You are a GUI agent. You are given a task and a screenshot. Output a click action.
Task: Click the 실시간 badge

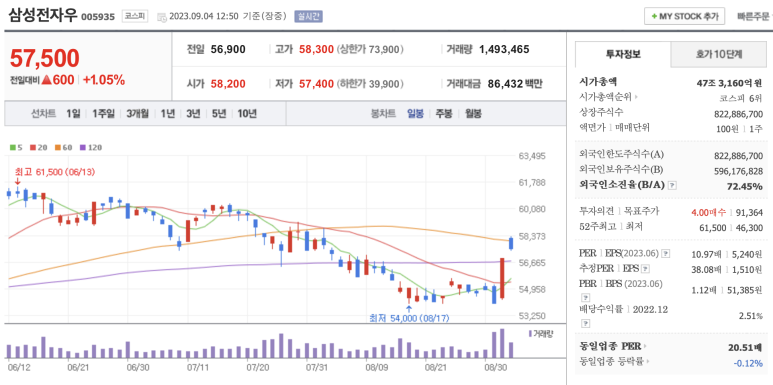309,16
